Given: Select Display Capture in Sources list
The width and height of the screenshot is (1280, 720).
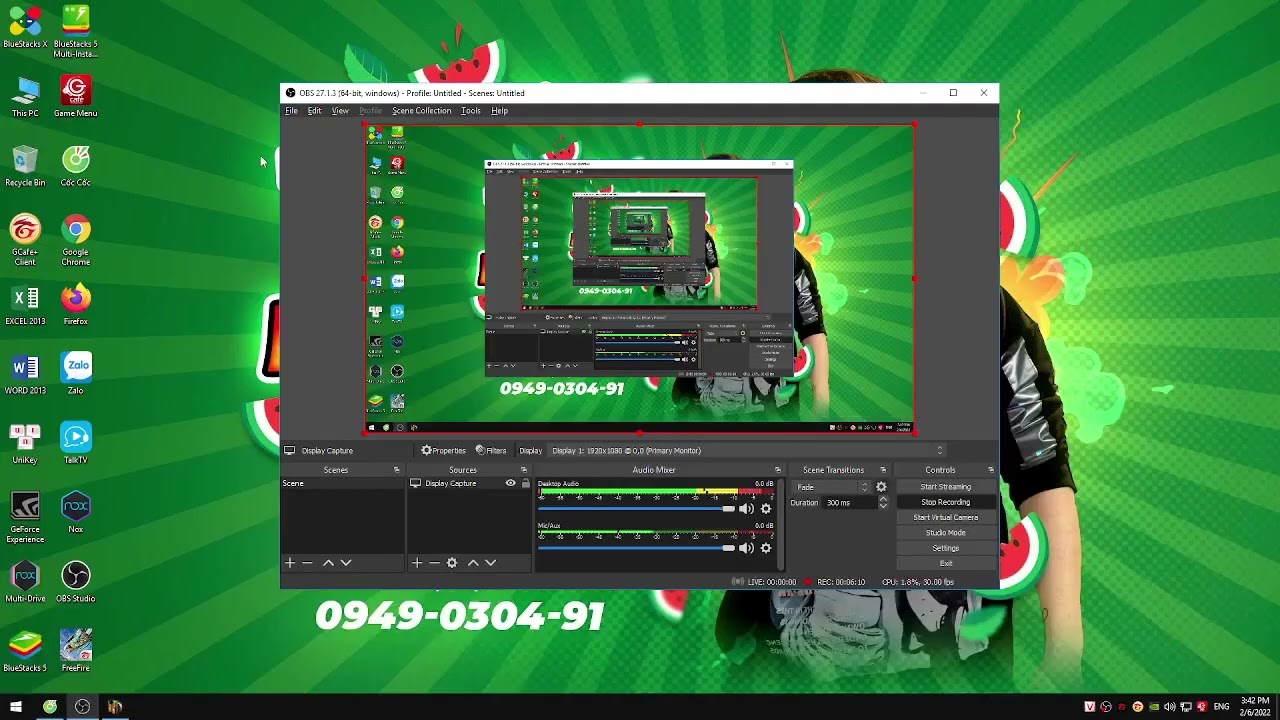Looking at the screenshot, I should (x=468, y=484).
